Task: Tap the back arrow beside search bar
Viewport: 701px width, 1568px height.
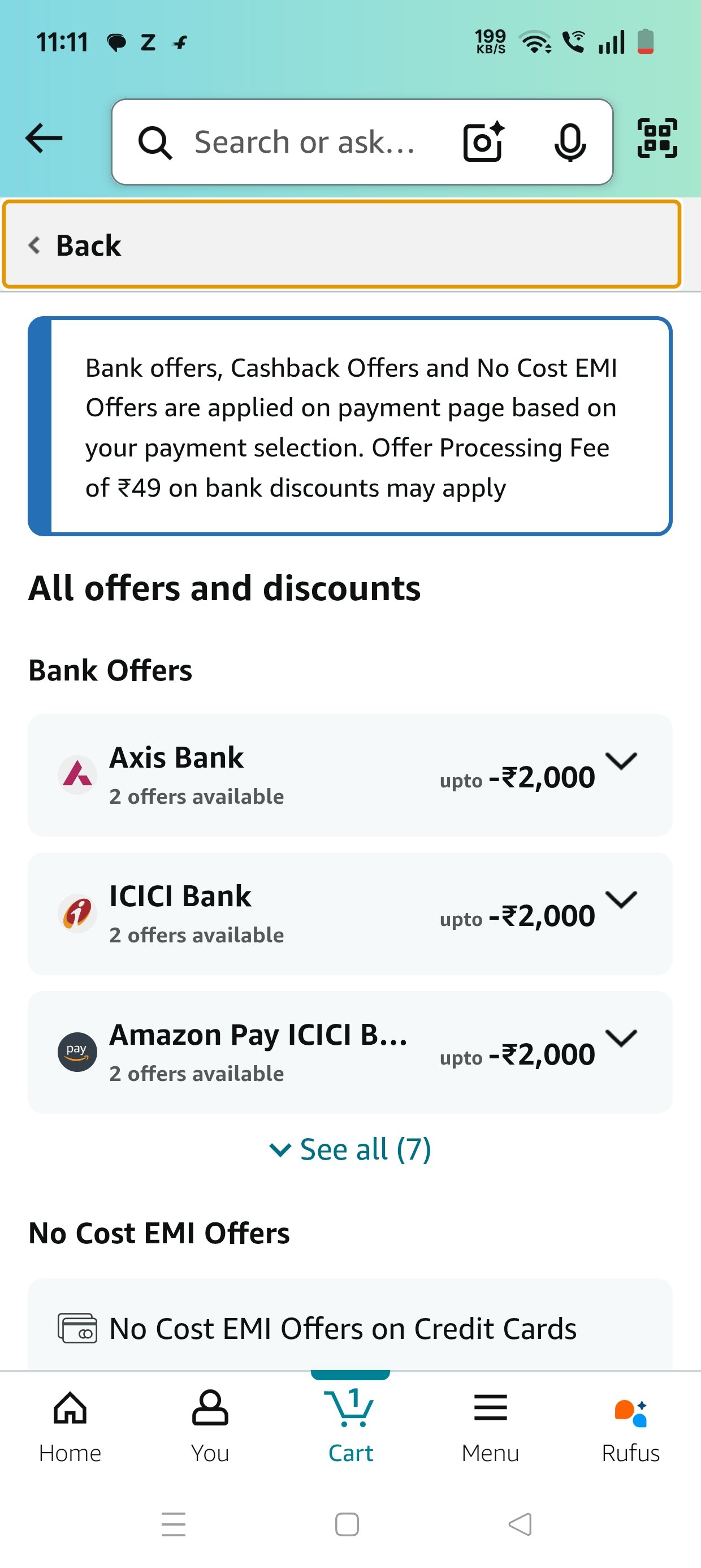Action: click(x=44, y=139)
